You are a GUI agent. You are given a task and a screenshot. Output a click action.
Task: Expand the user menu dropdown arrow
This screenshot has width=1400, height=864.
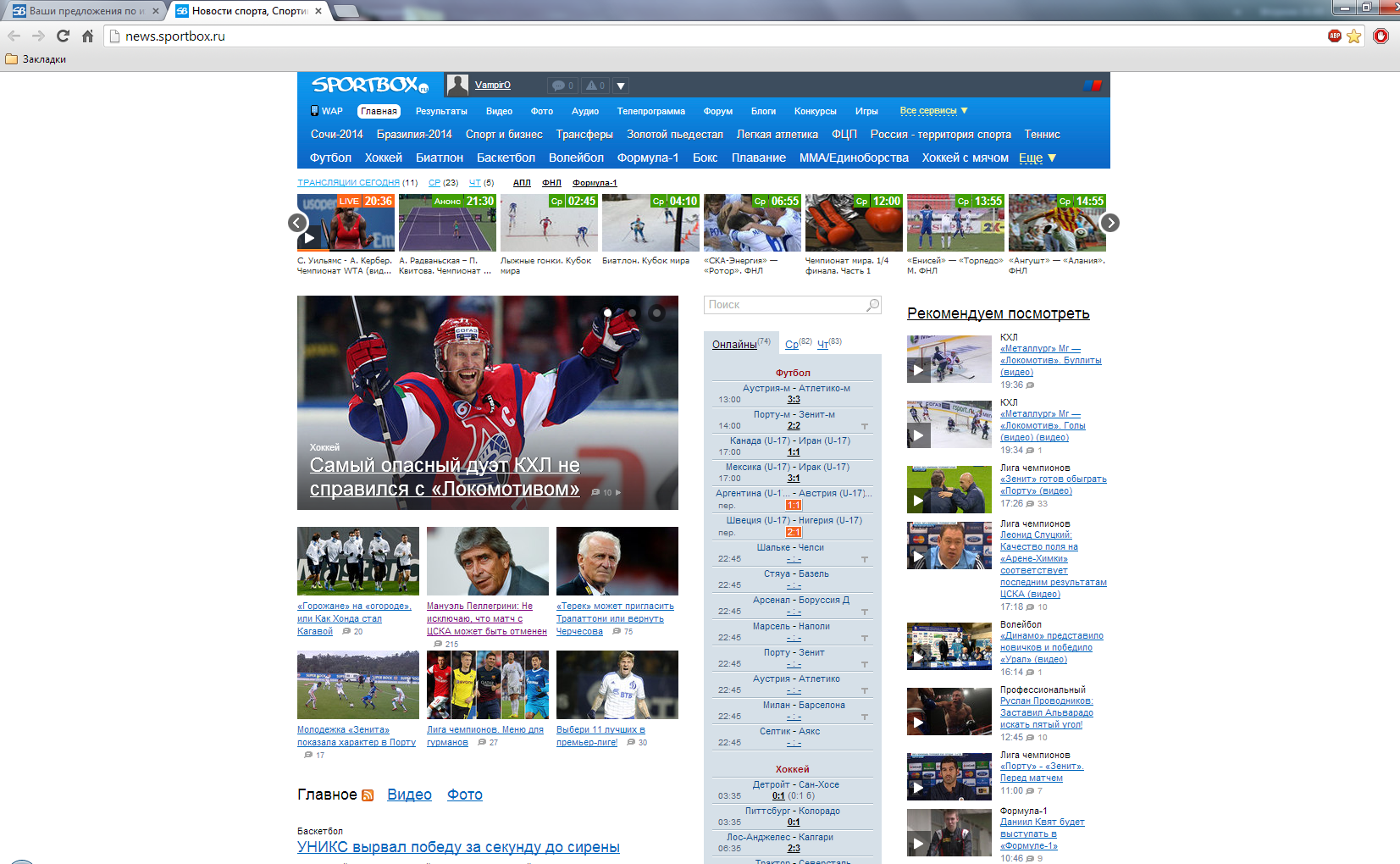621,86
